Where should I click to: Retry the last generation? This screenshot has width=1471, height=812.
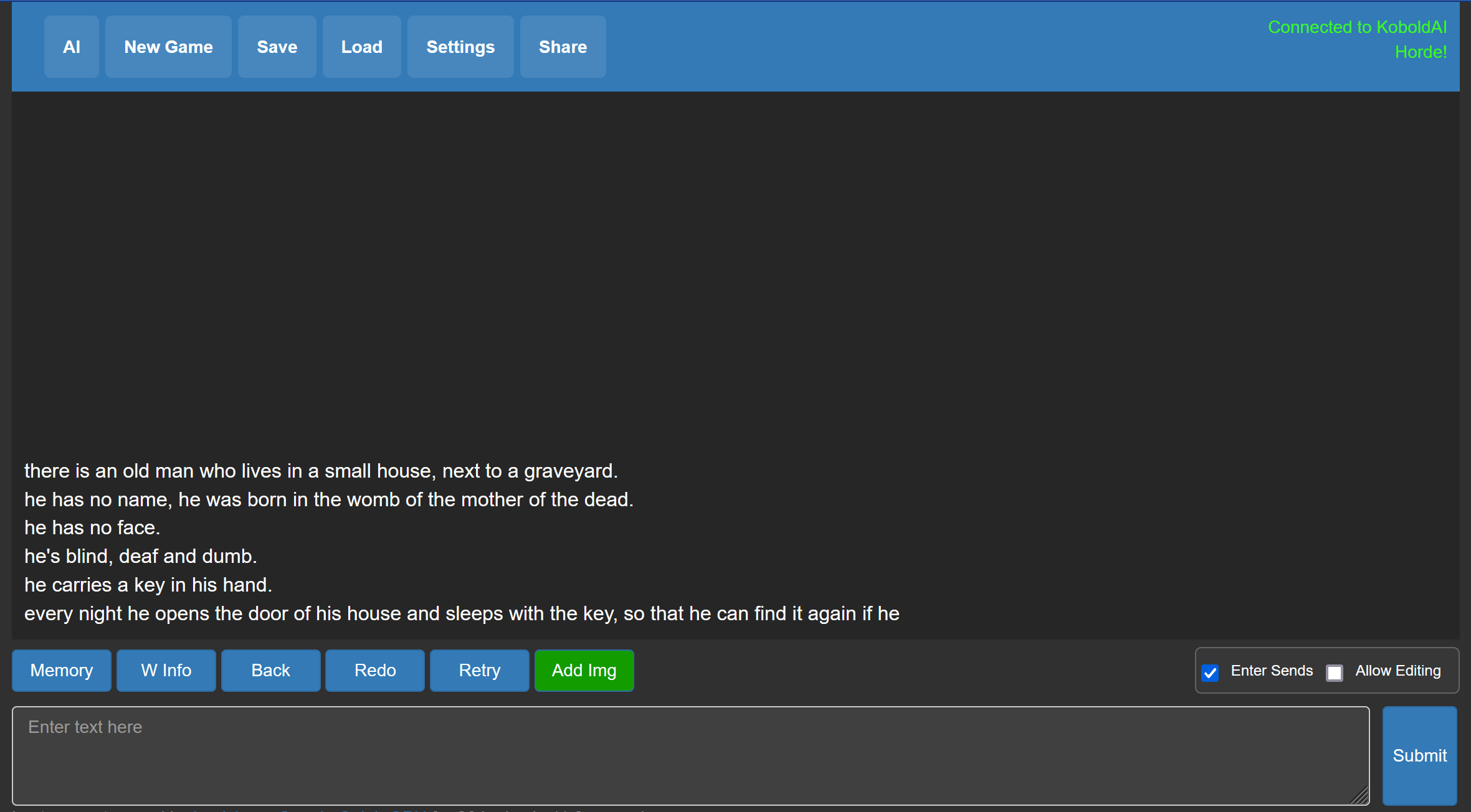[x=479, y=671]
